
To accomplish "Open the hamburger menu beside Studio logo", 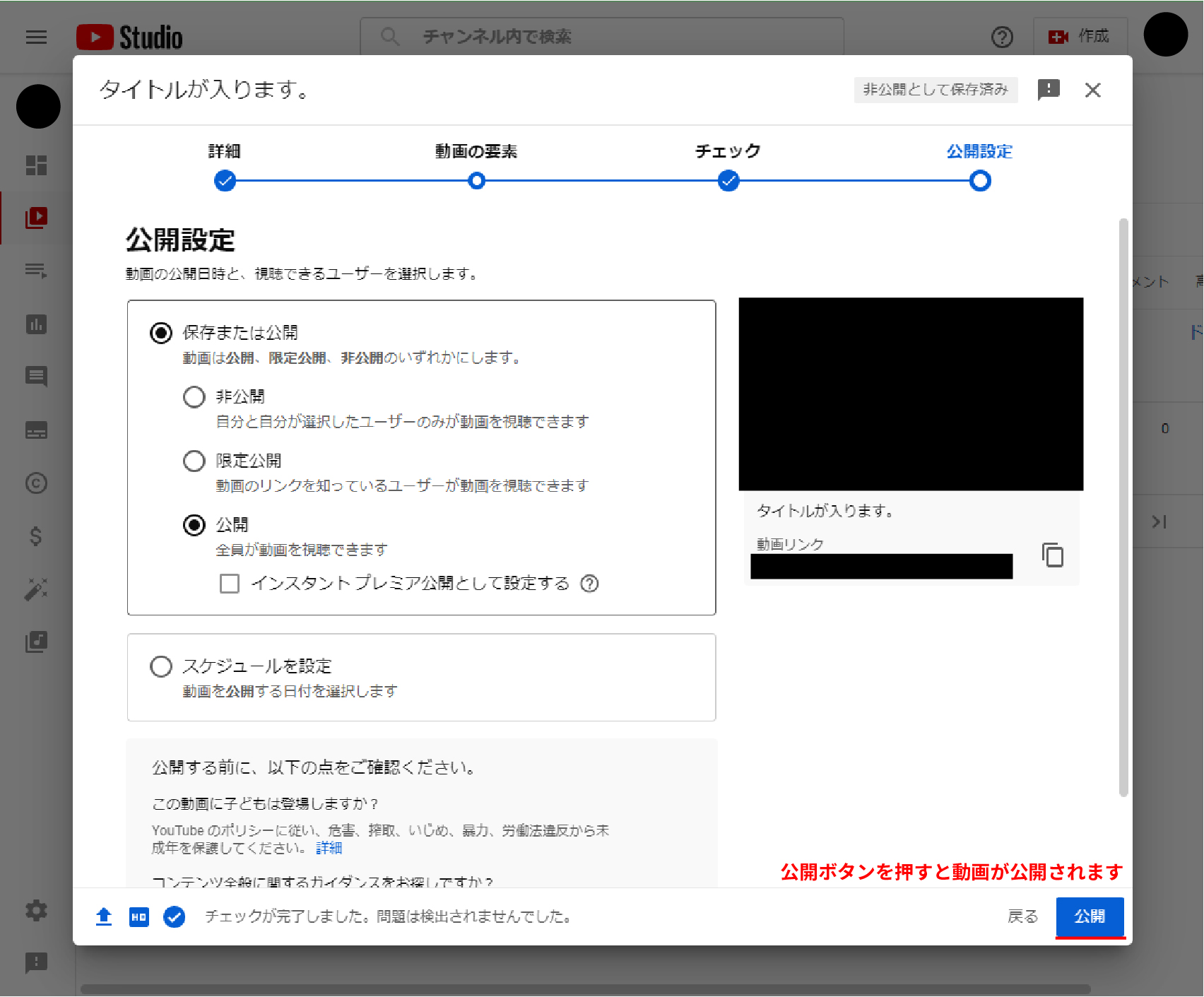I will [x=36, y=37].
